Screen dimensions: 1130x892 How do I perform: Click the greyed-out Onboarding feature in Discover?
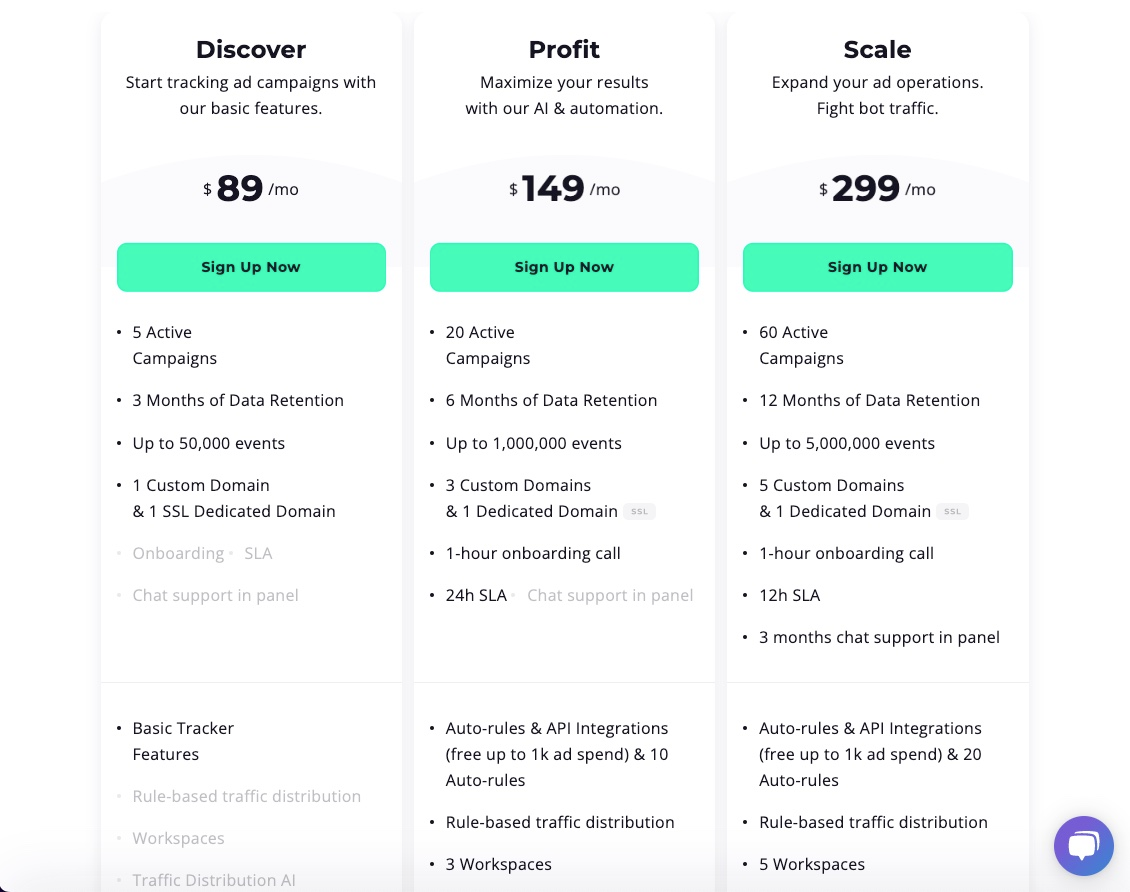178,553
